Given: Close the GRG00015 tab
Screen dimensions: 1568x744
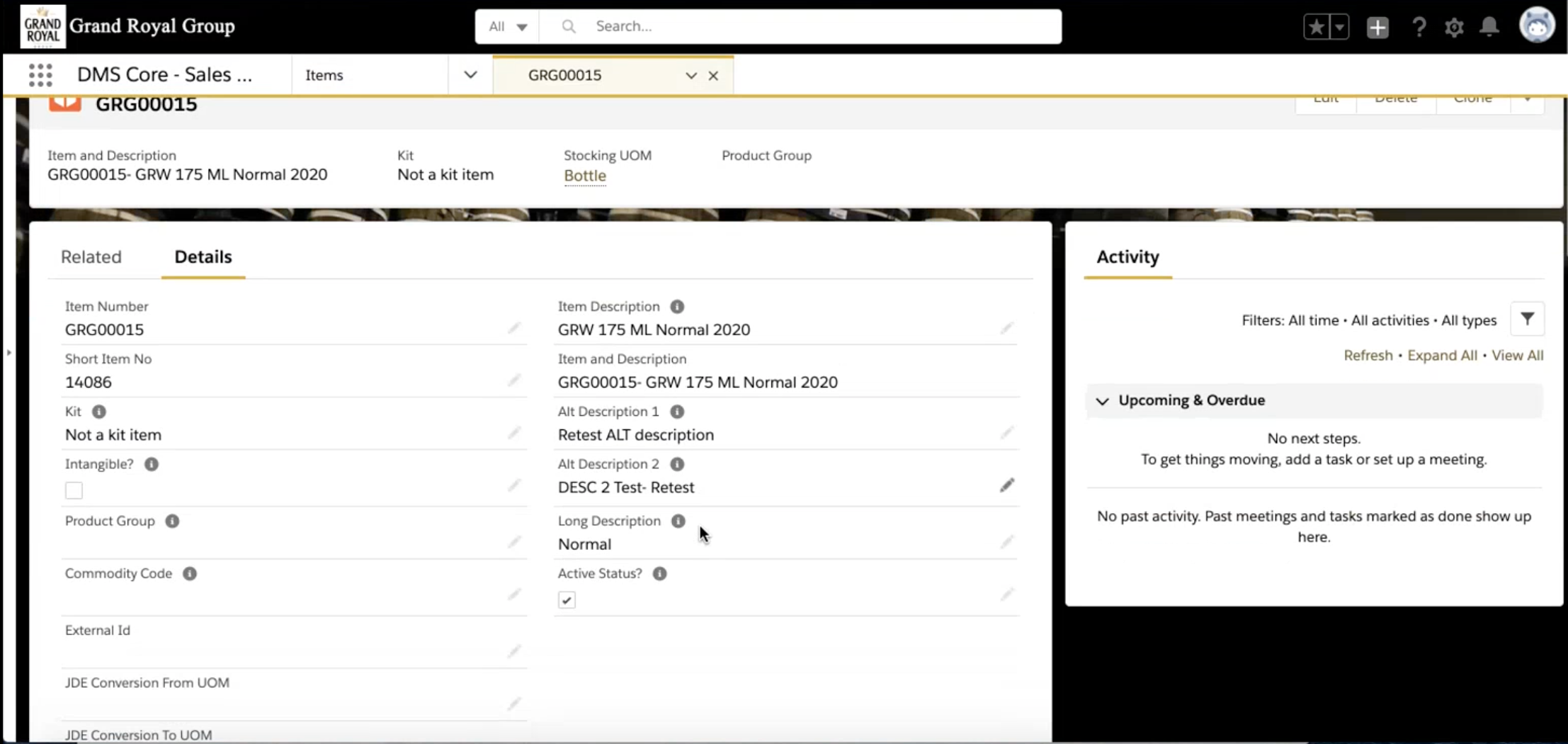Looking at the screenshot, I should click(x=713, y=75).
